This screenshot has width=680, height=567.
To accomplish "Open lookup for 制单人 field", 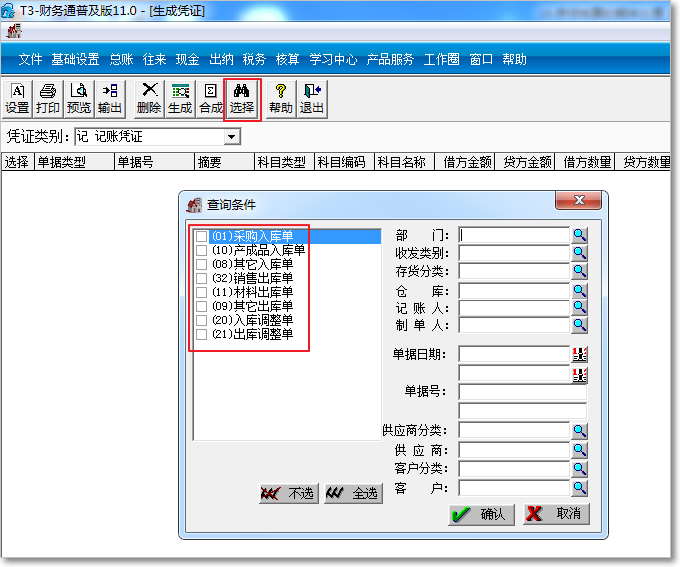I will (x=579, y=324).
